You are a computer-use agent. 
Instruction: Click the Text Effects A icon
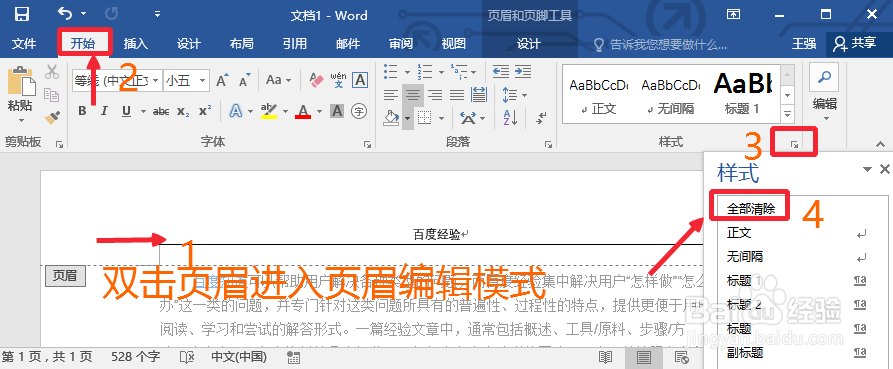(236, 110)
